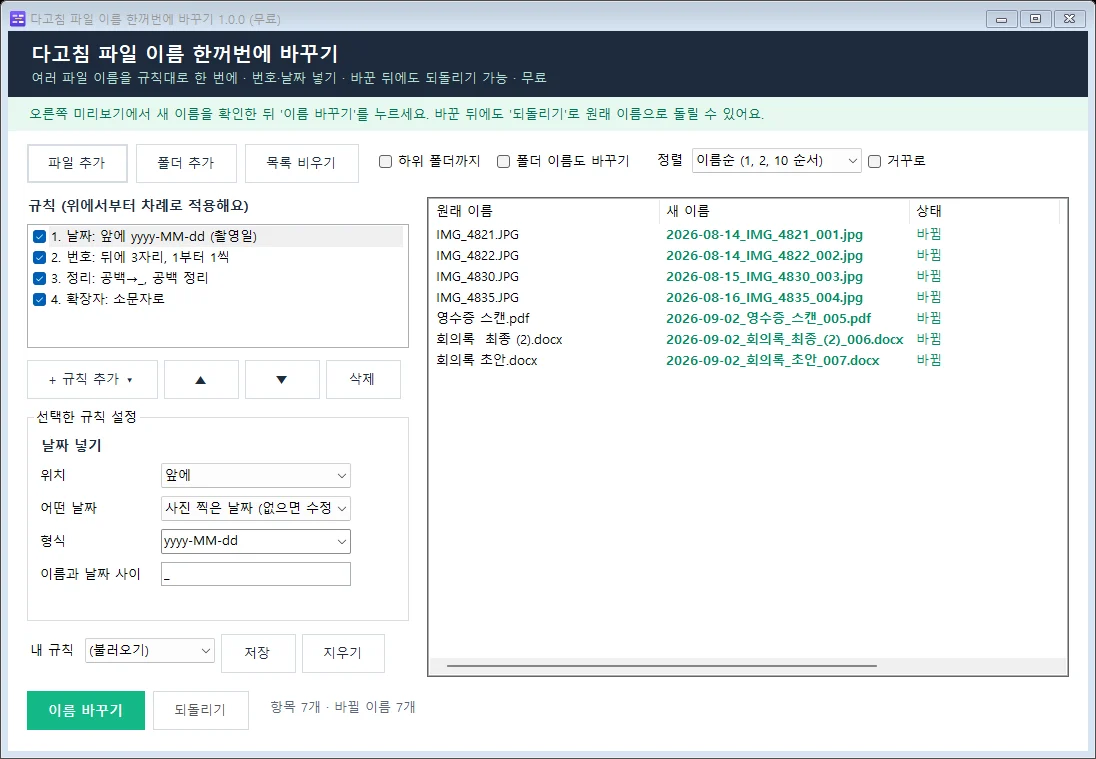Select 영수증 스캔.pdf in the file list
1096x759 pixels.
coord(483,319)
